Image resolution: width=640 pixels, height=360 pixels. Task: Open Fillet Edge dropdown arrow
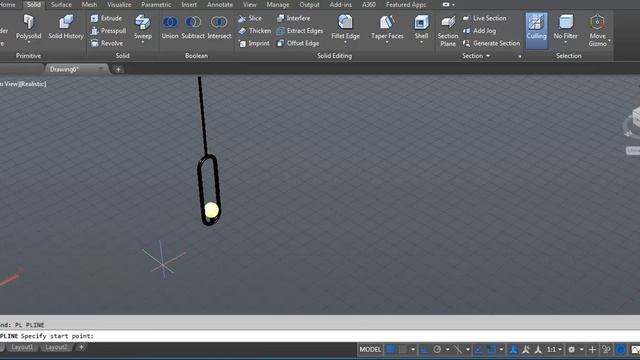345,42
